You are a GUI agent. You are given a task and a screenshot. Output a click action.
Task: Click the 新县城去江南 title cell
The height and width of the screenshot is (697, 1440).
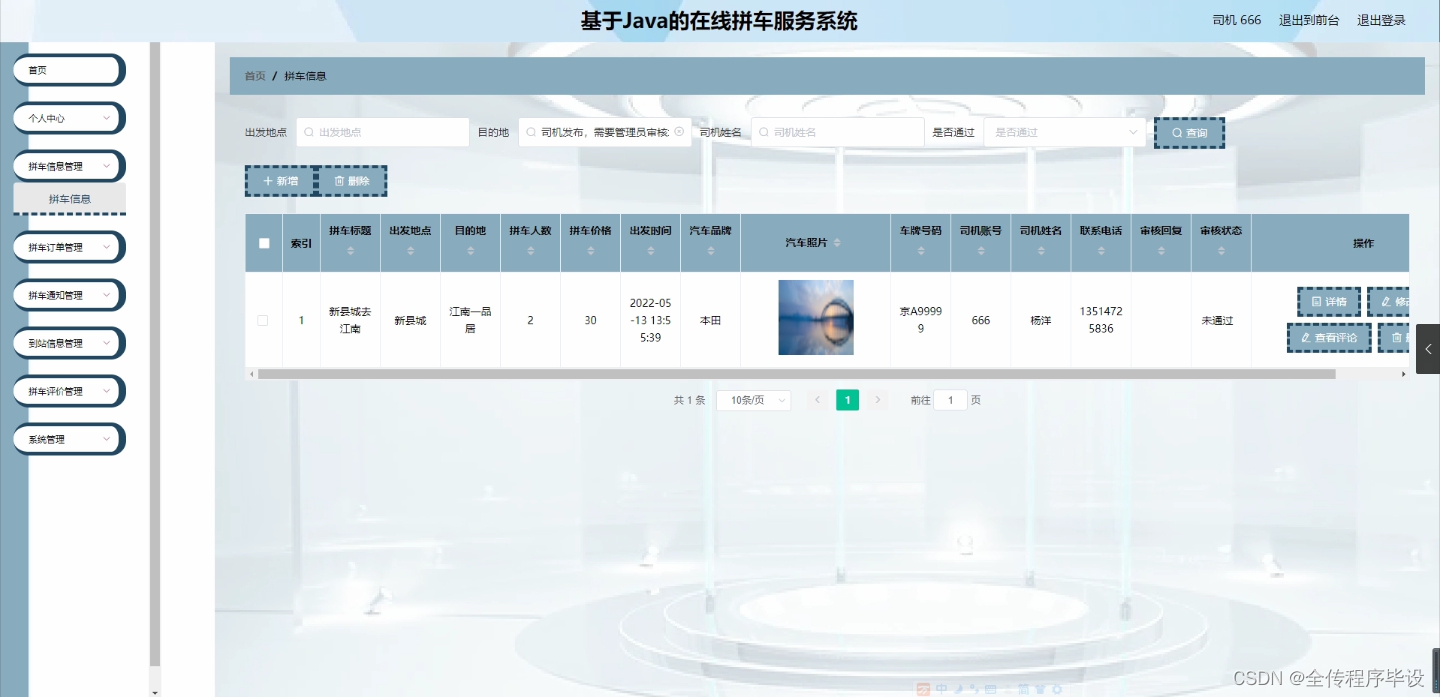pyautogui.click(x=350, y=320)
